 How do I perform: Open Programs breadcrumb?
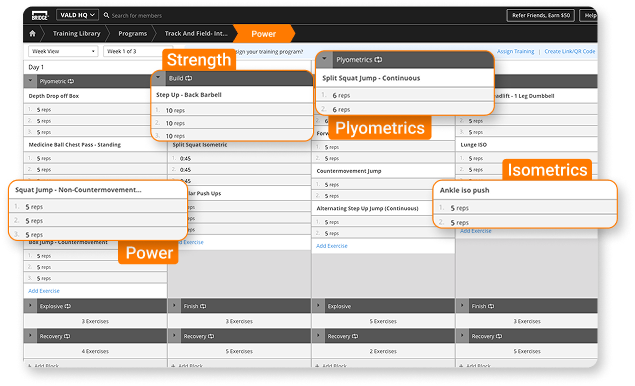point(132,34)
